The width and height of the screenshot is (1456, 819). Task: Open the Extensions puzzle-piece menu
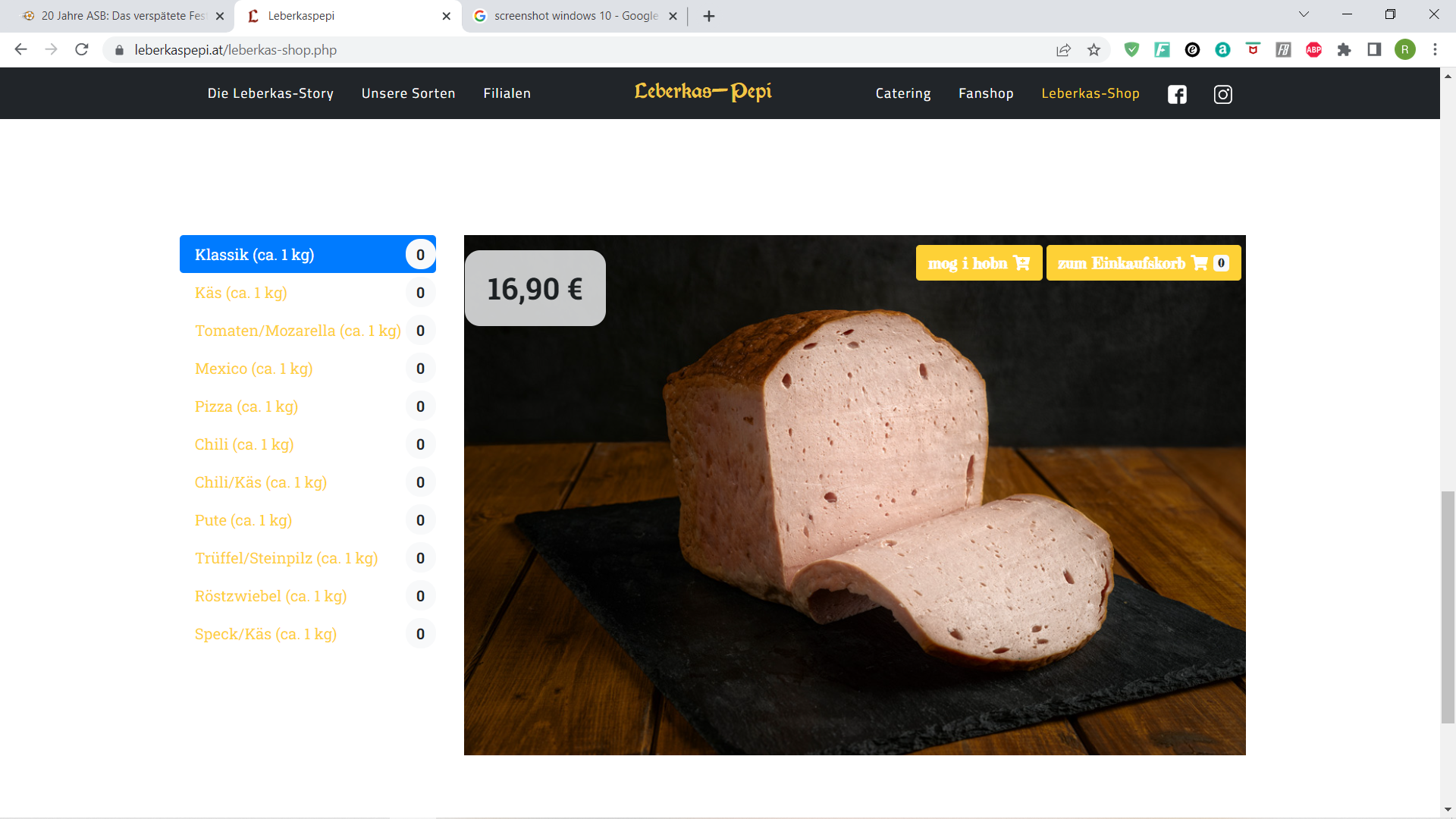(x=1344, y=50)
